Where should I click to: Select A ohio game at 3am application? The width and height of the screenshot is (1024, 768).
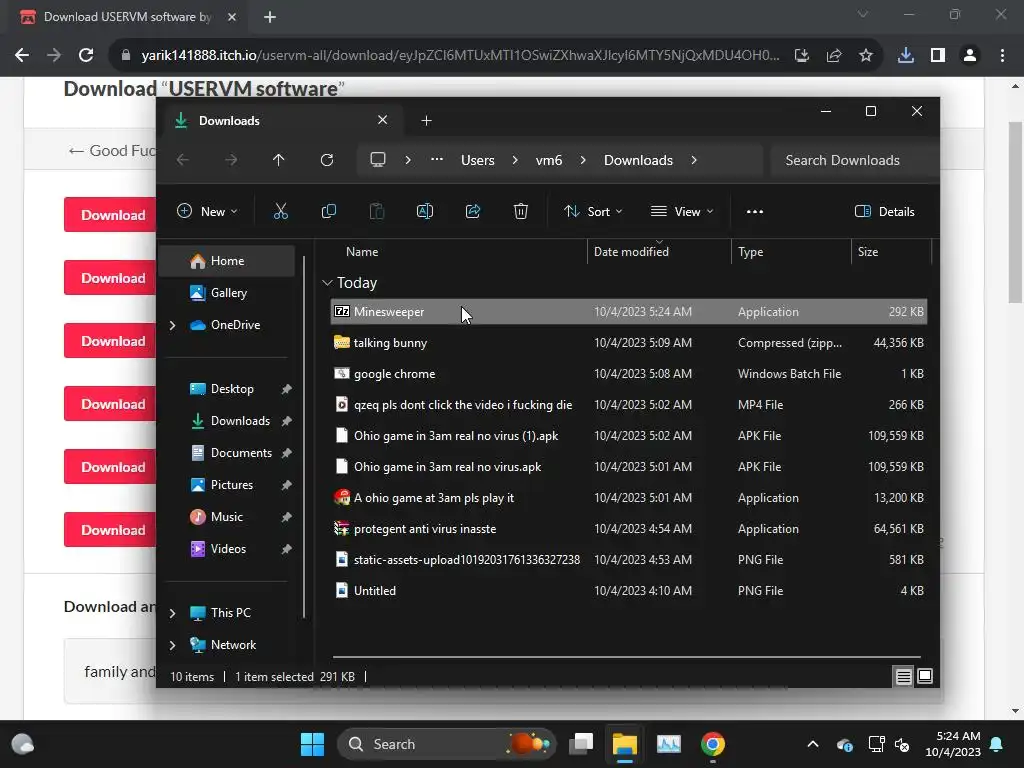pyautogui.click(x=628, y=498)
